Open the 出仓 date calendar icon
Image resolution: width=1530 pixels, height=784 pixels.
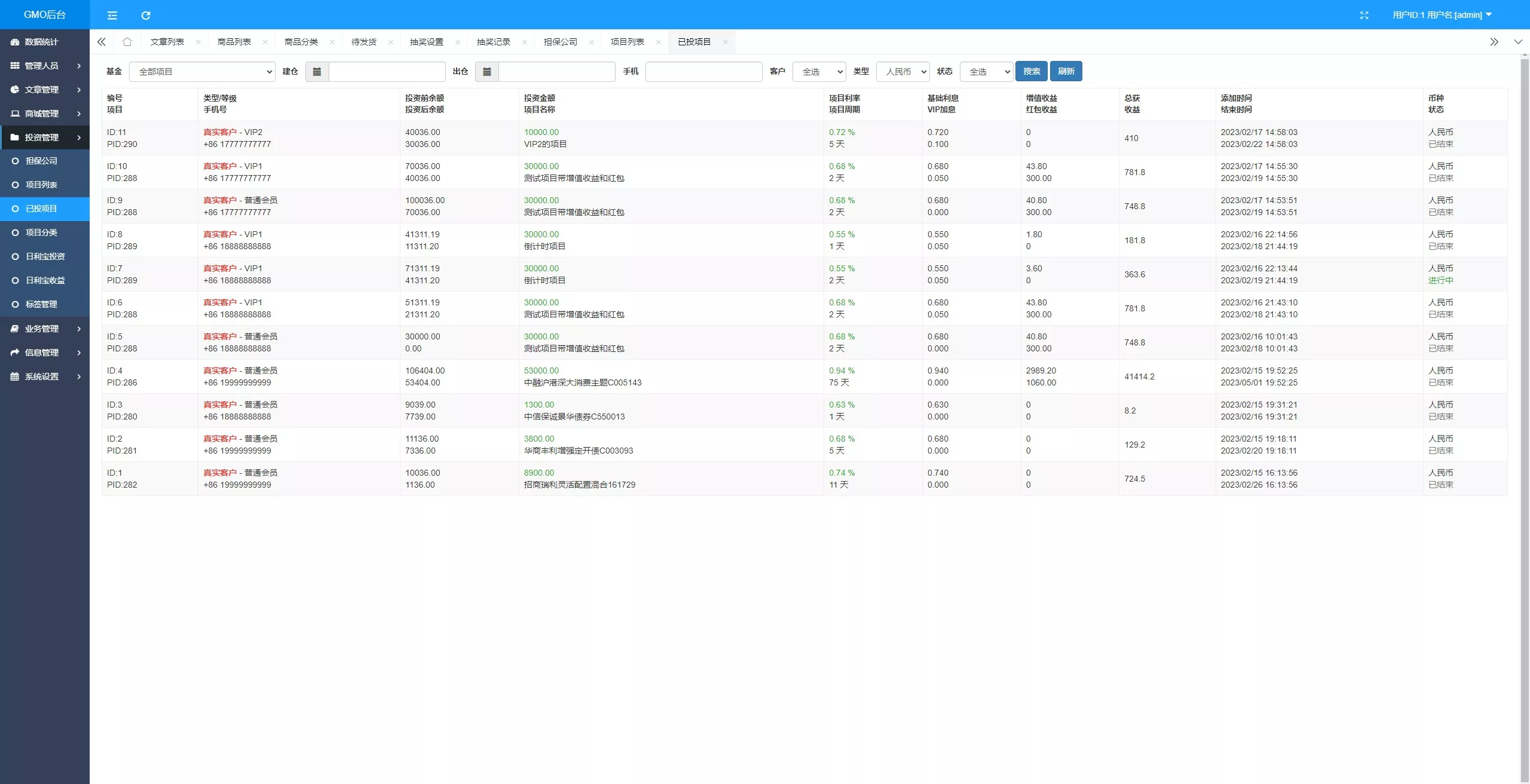(x=487, y=72)
